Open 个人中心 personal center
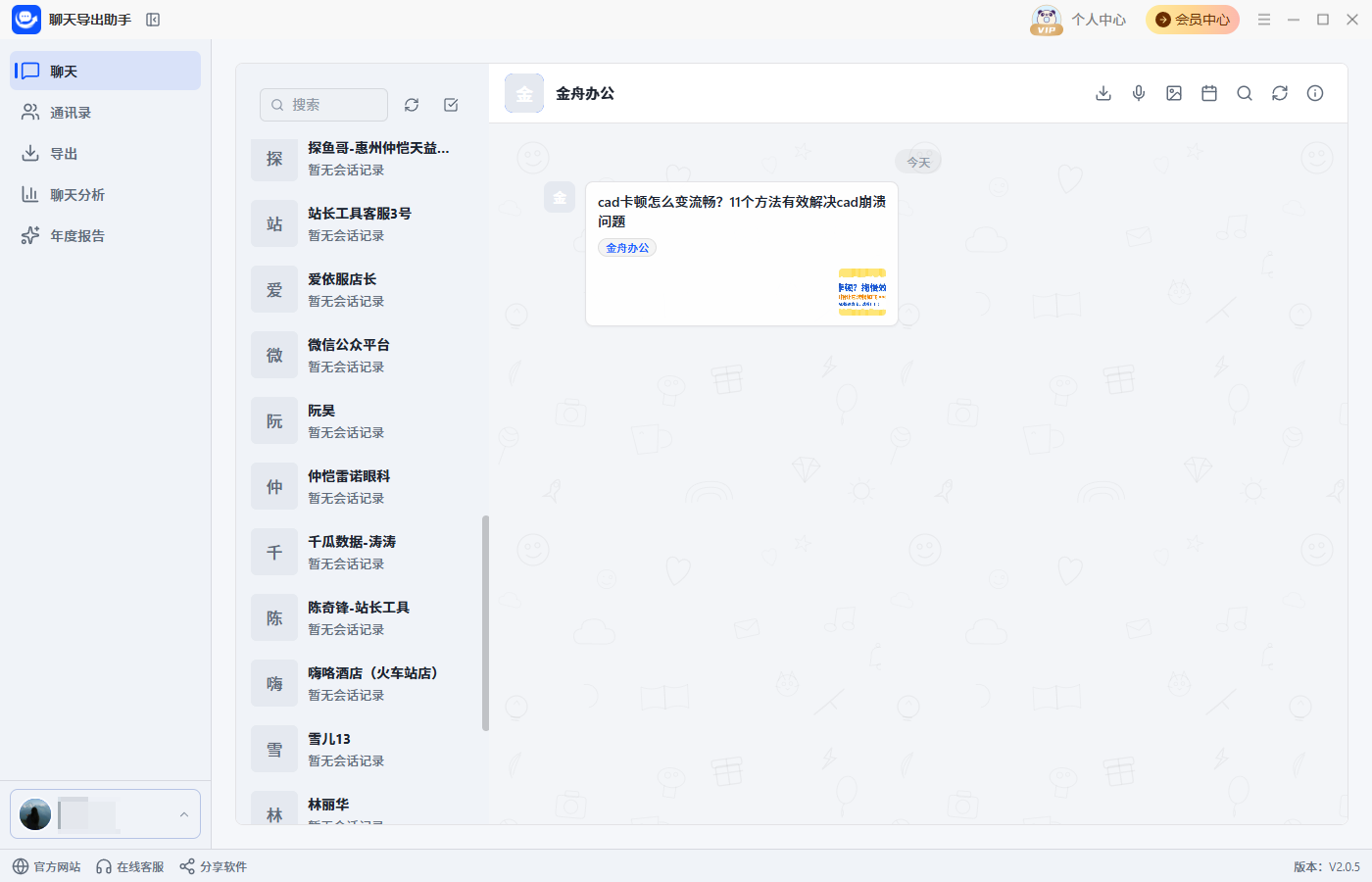The height and width of the screenshot is (882, 1372). (1099, 20)
